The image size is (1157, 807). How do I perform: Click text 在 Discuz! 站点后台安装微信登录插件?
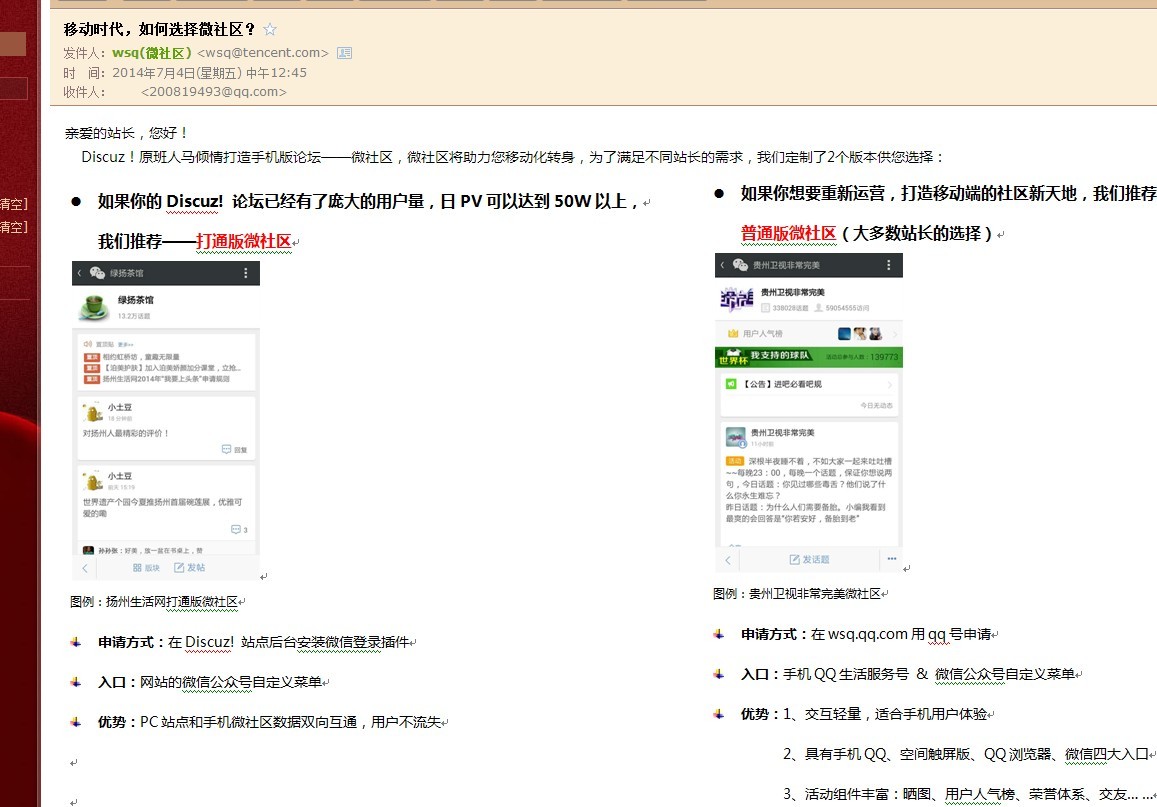point(288,643)
